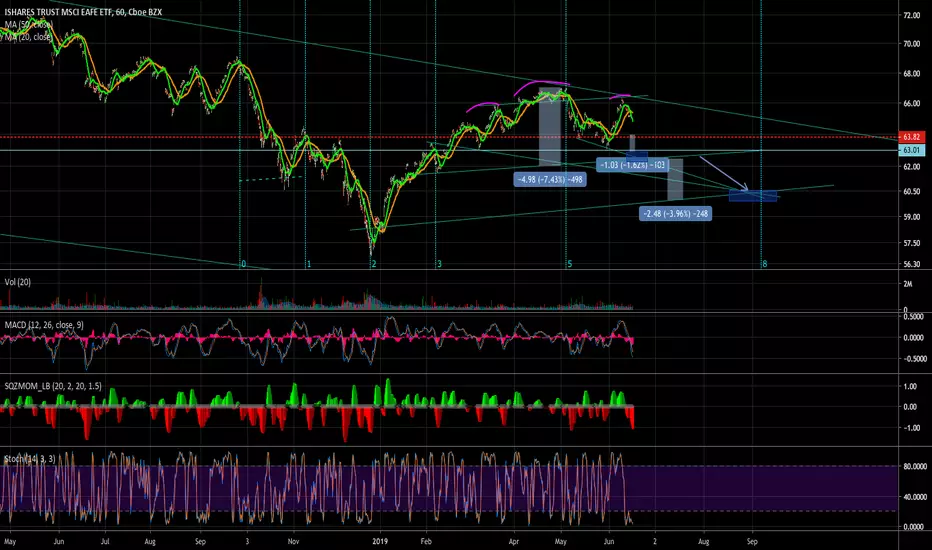
Task: Open the Vol (20) indicator legend
Action: click(x=17, y=282)
